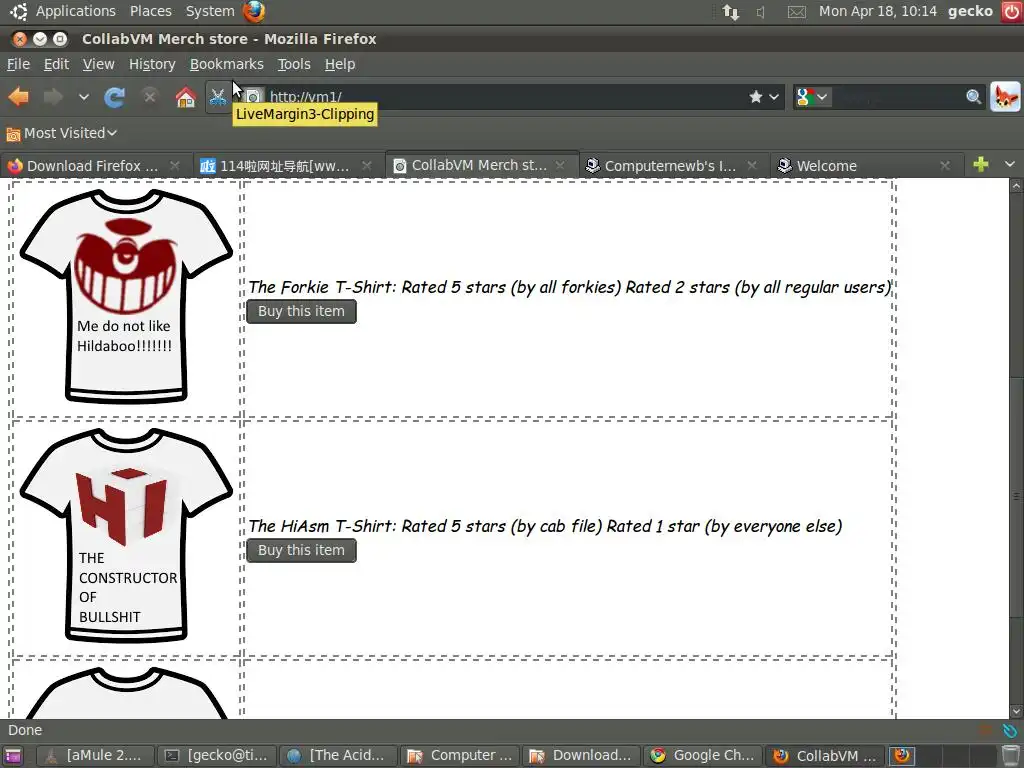
Task: Open the list all tabs dropdown
Action: point(1010,165)
